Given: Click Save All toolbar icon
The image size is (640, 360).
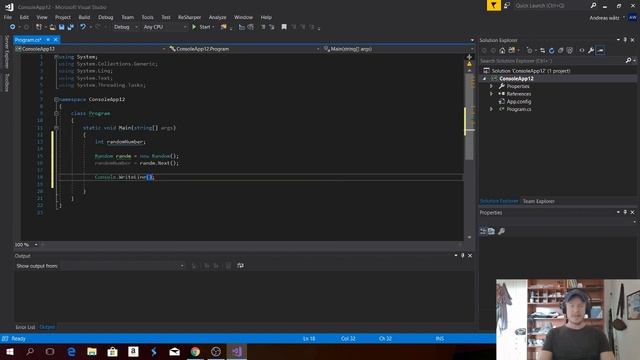Looking at the screenshot, I should (x=70, y=27).
